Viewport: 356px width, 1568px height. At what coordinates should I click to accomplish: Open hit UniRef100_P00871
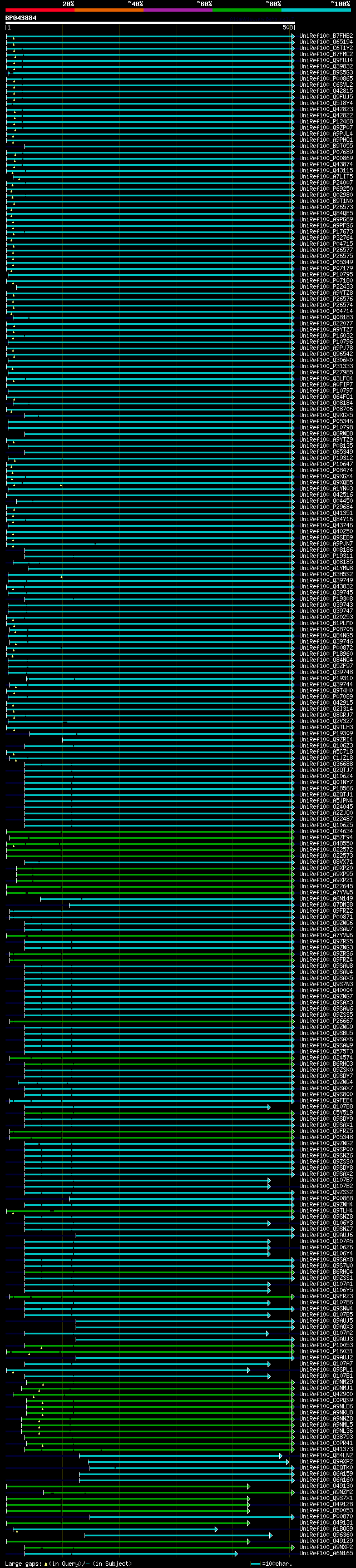pos(325,917)
